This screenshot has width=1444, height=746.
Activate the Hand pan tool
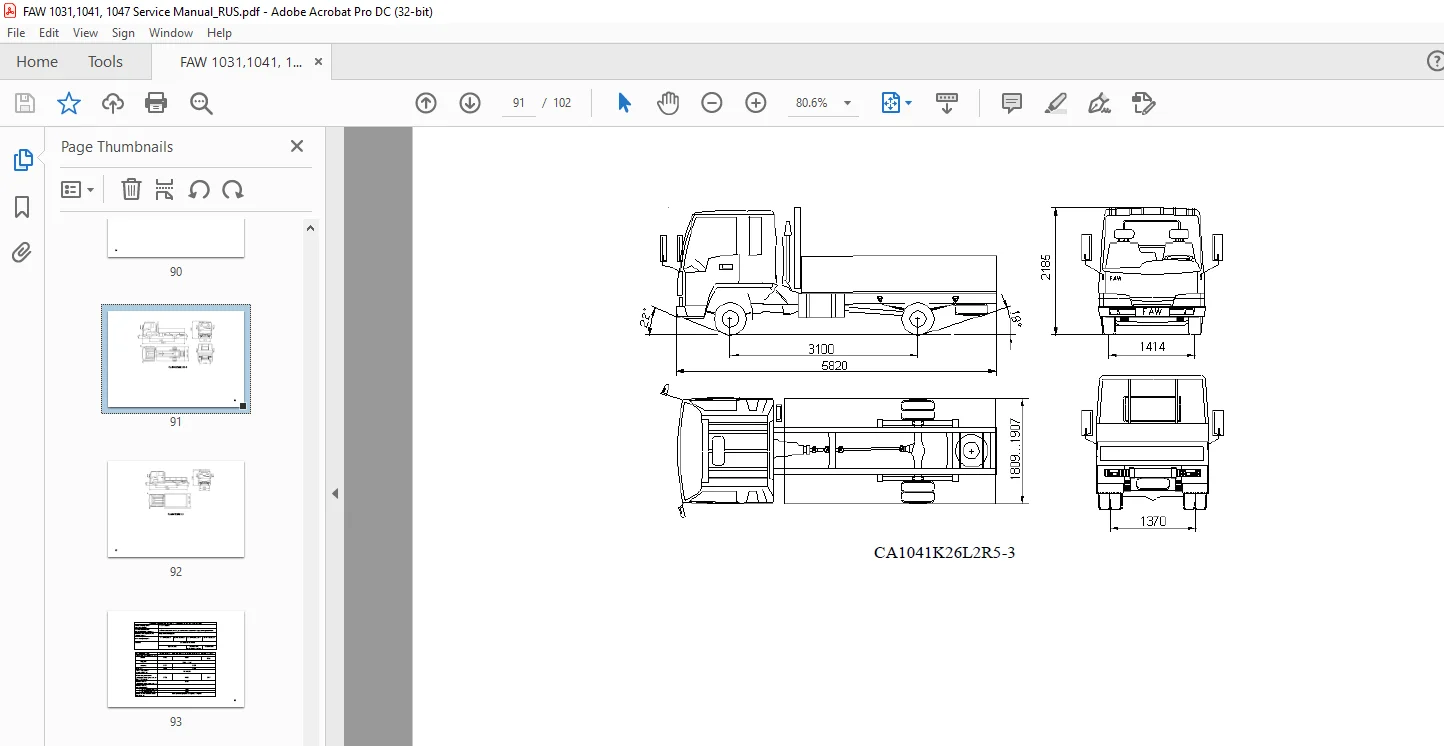(x=668, y=103)
